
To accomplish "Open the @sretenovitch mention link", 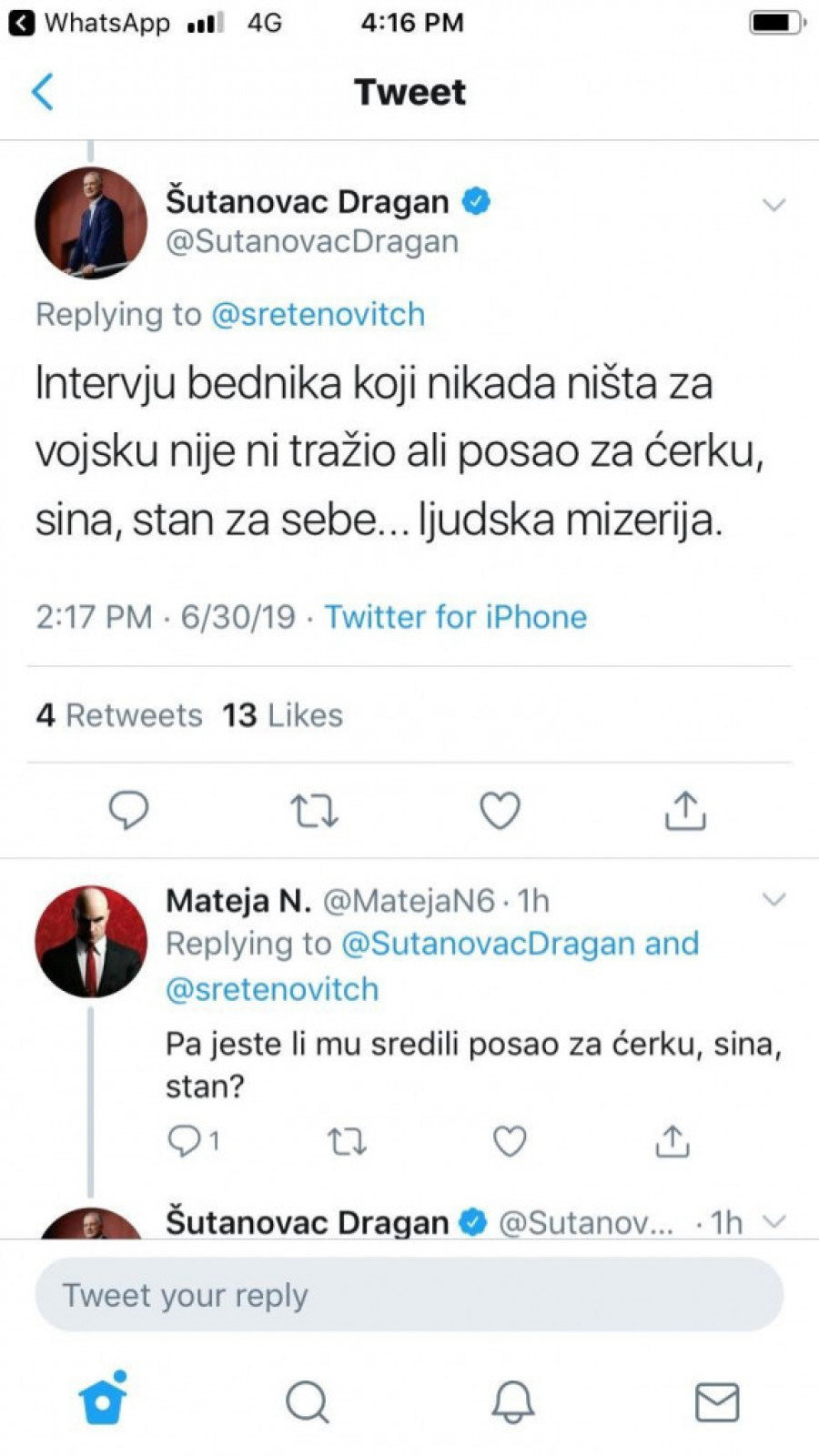I will 318,314.
